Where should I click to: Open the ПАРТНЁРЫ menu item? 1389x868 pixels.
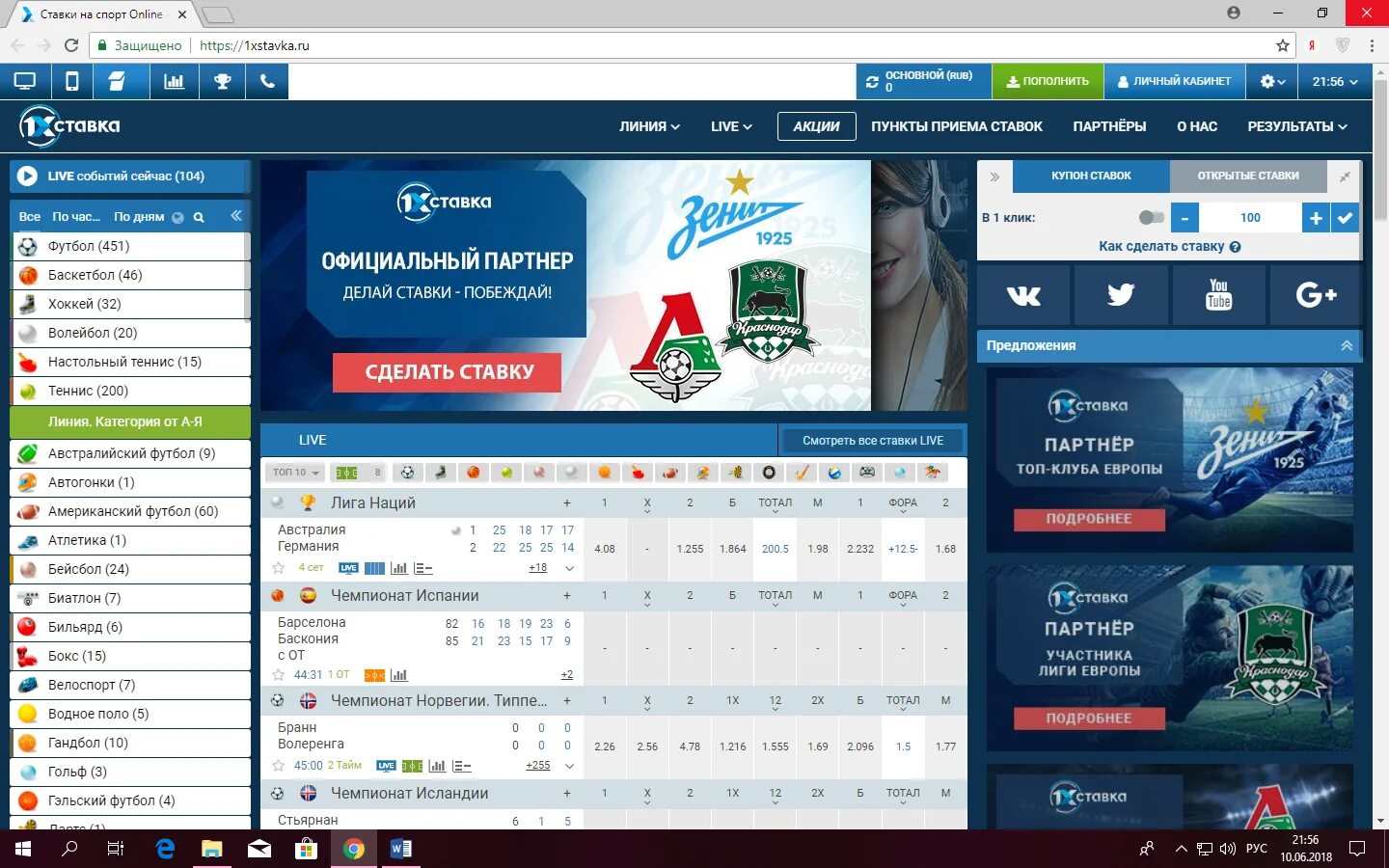click(x=1109, y=126)
